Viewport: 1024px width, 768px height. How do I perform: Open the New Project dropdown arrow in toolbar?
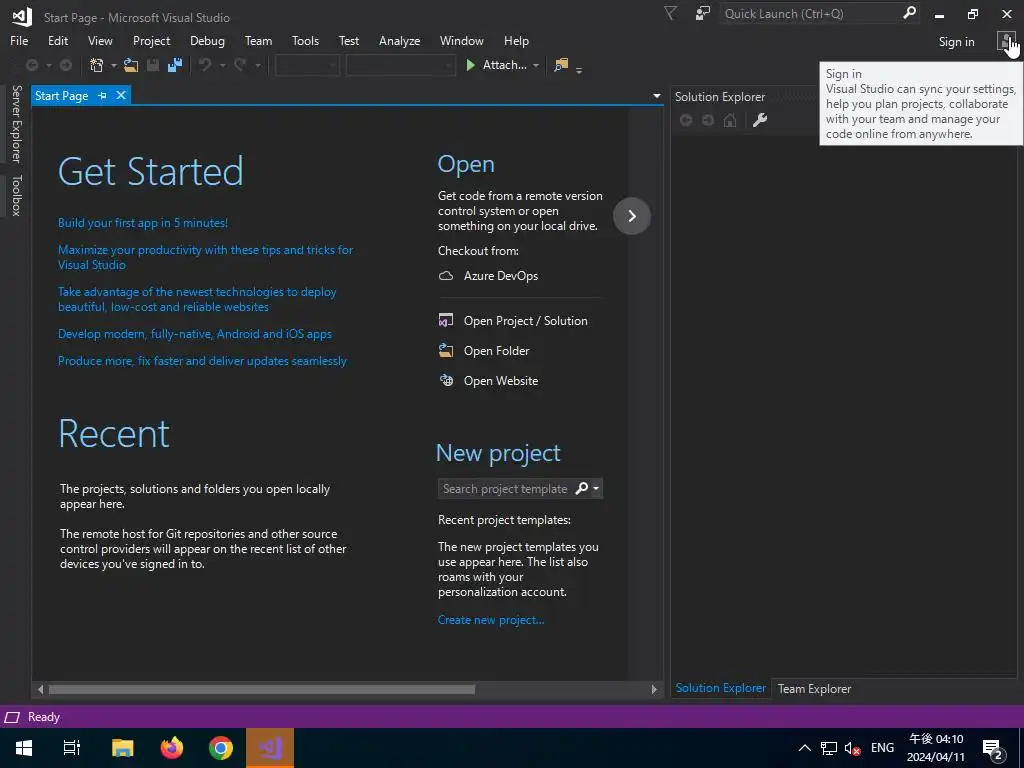point(113,65)
